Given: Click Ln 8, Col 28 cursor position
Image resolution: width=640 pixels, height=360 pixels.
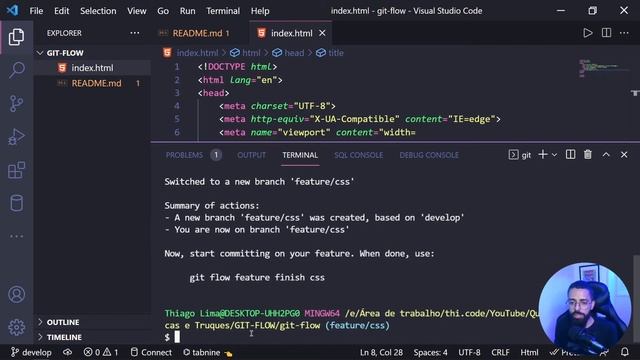Looking at the screenshot, I should [x=381, y=352].
